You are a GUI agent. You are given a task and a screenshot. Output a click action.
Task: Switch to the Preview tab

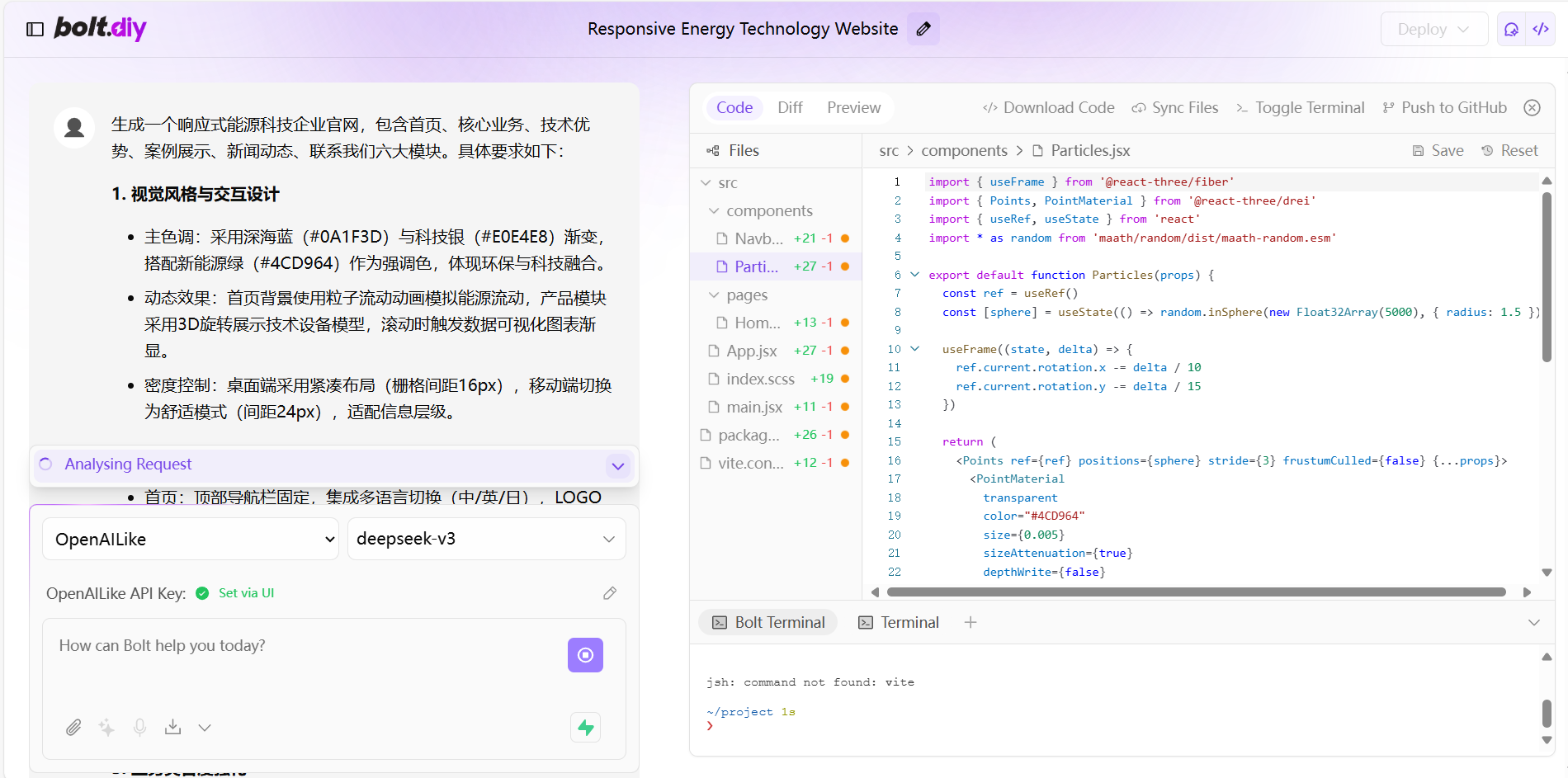tap(853, 107)
